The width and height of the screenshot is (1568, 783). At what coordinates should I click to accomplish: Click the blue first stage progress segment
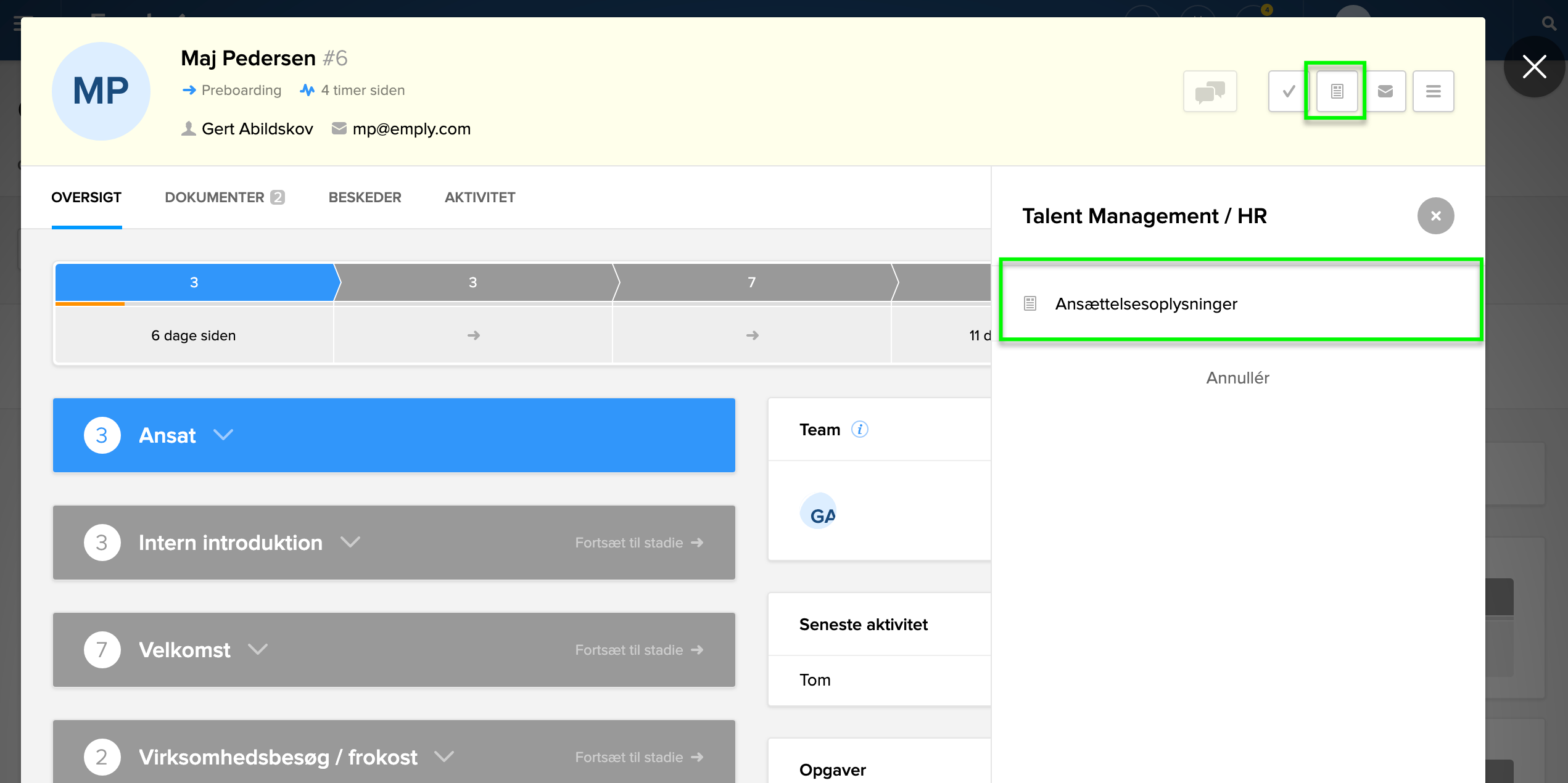pyautogui.click(x=194, y=282)
